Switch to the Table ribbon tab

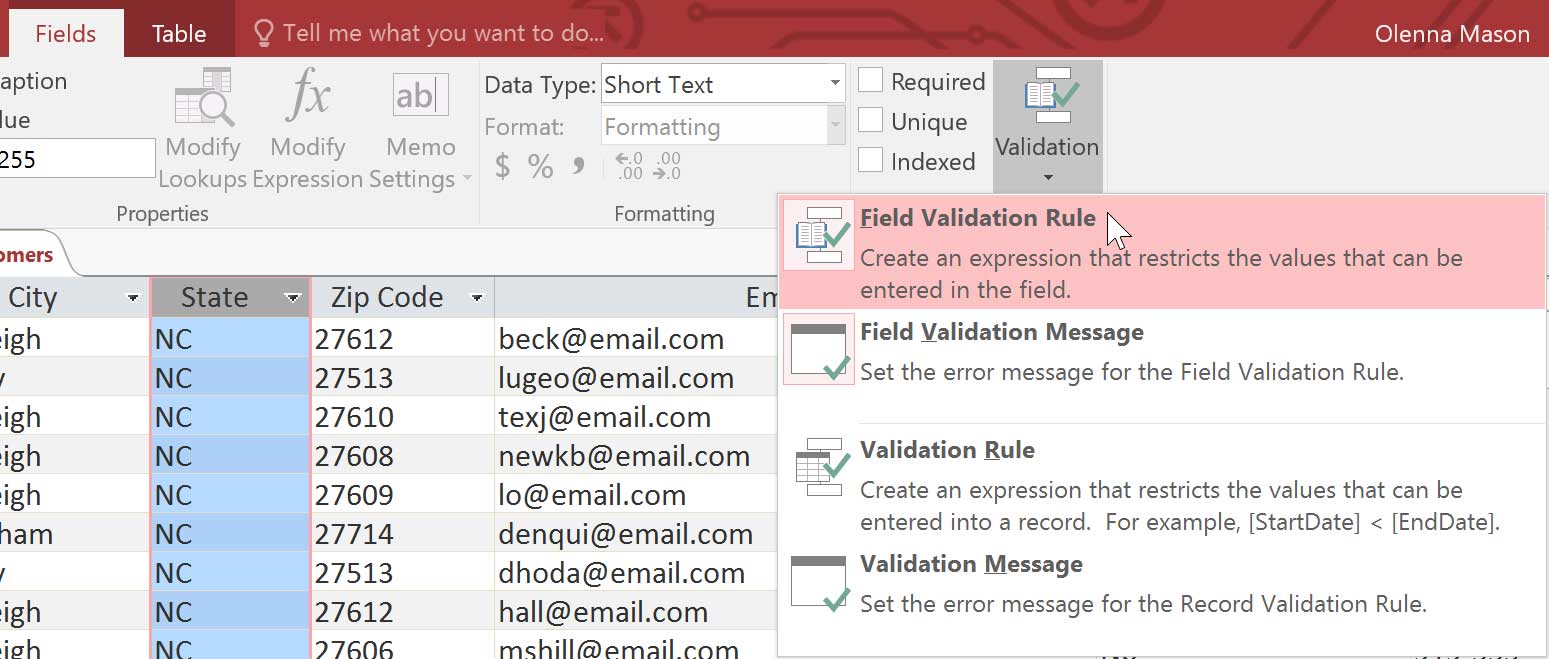point(178,32)
